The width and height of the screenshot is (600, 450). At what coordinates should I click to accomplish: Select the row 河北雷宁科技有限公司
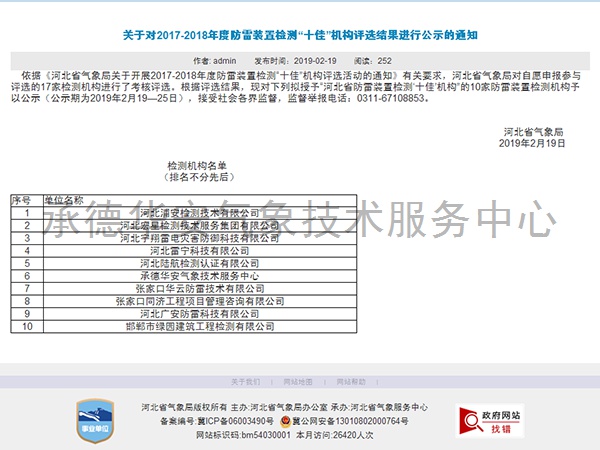(x=199, y=250)
